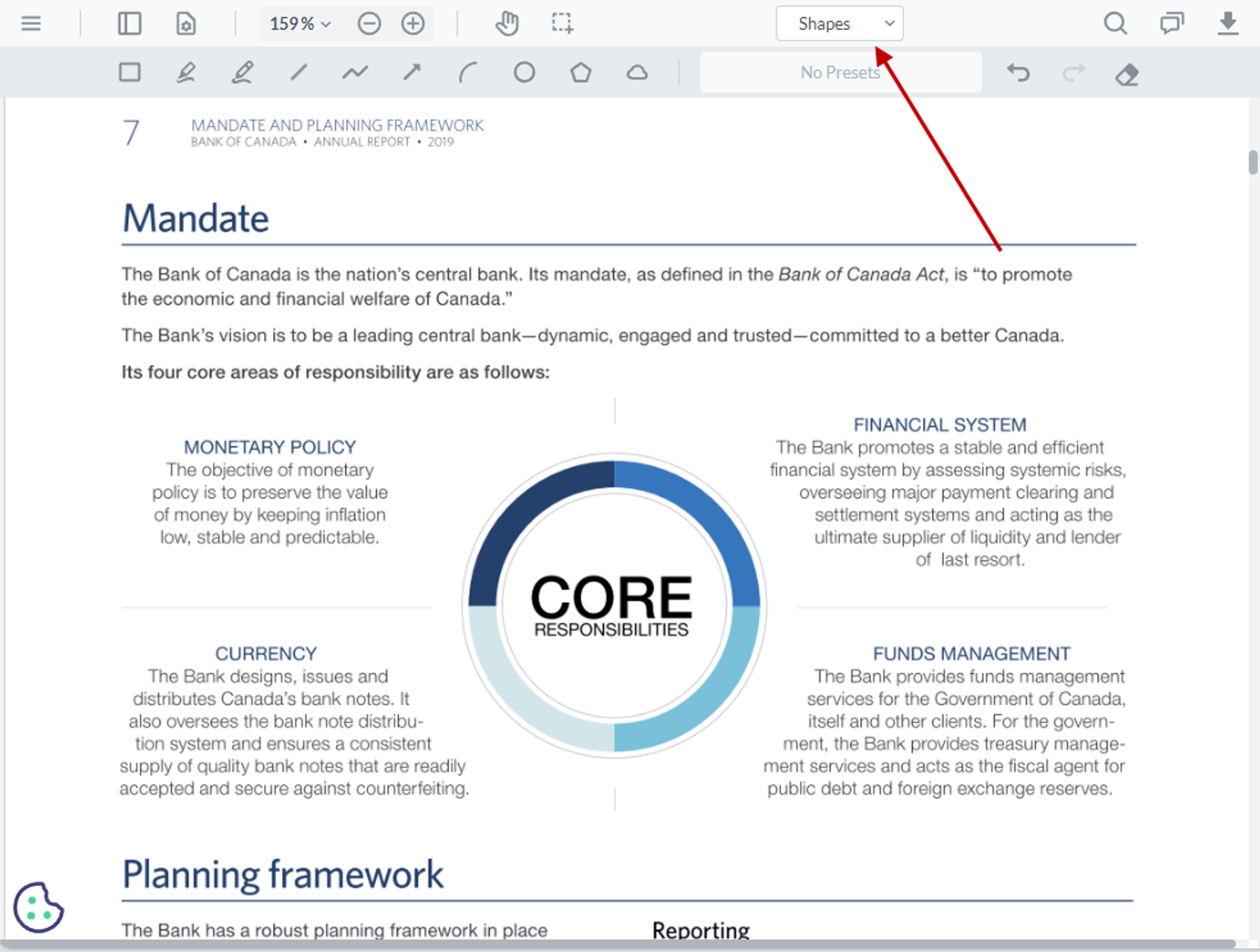This screenshot has width=1260, height=952.
Task: Toggle the left sidebar panel
Action: pos(129,23)
